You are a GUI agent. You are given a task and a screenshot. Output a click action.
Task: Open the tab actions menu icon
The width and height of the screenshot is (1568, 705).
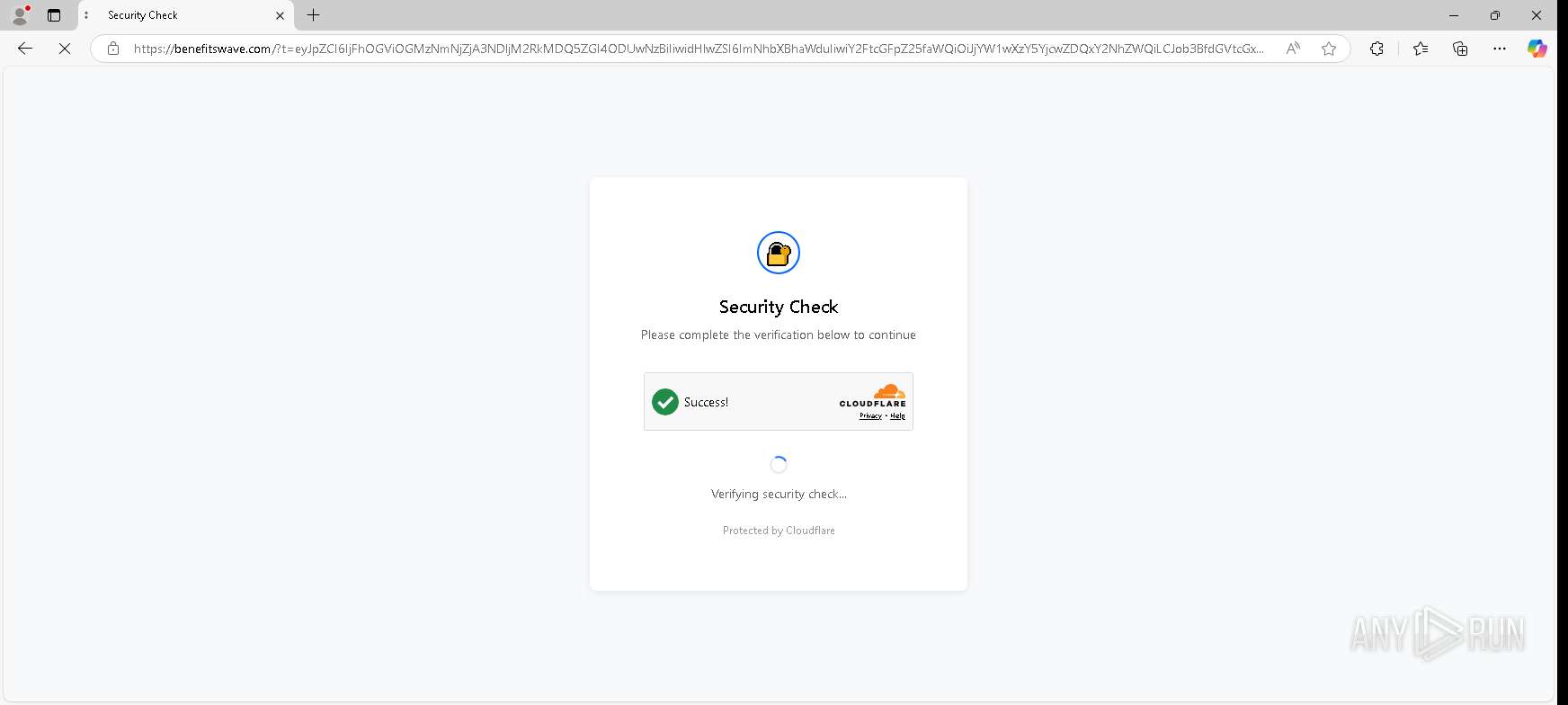click(x=54, y=15)
